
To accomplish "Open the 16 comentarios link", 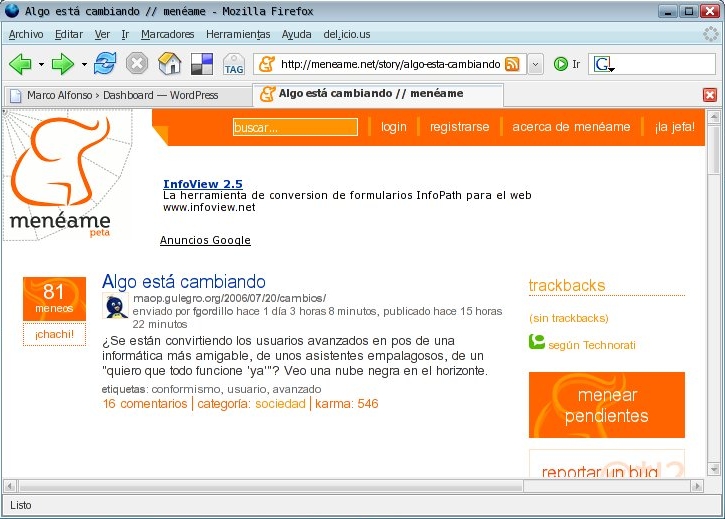I will coord(145,403).
